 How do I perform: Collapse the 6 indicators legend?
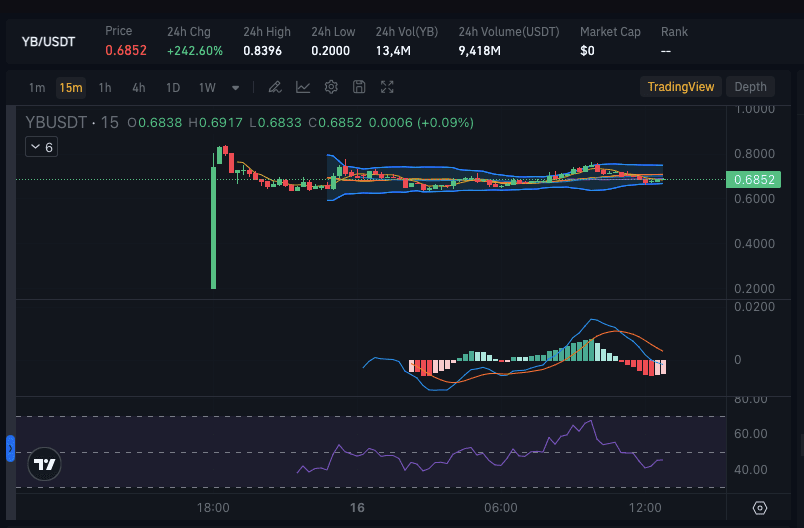41,147
